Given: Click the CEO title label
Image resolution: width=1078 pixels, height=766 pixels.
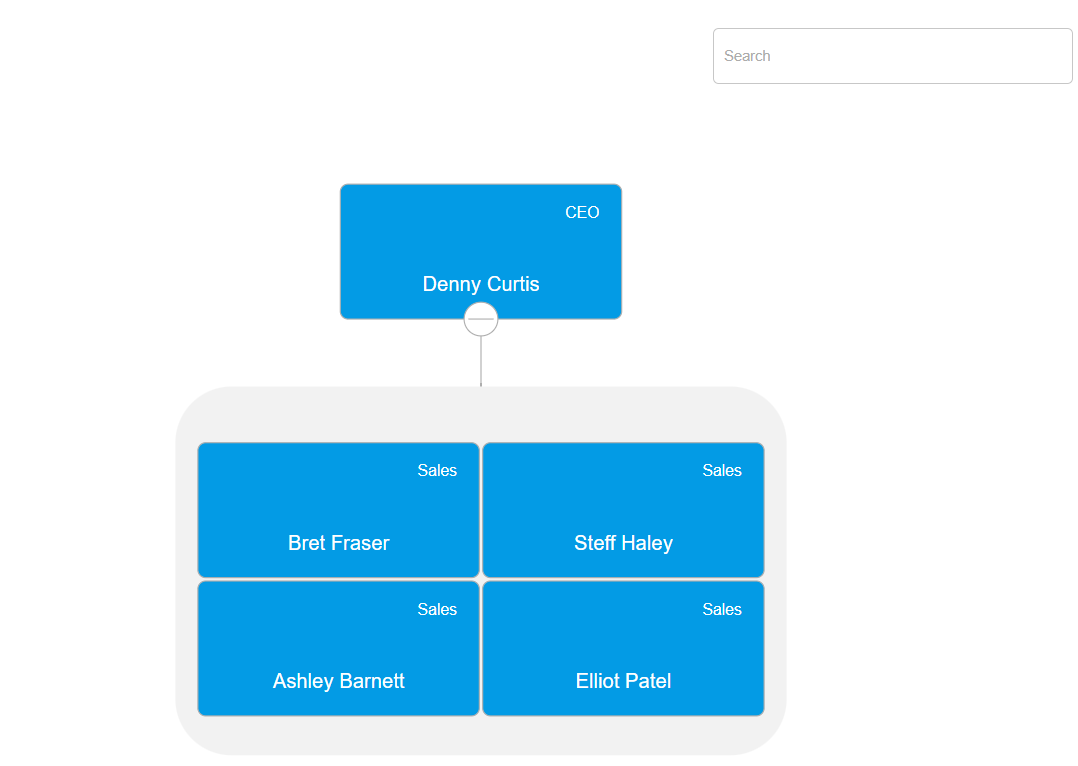Looking at the screenshot, I should tap(583, 212).
